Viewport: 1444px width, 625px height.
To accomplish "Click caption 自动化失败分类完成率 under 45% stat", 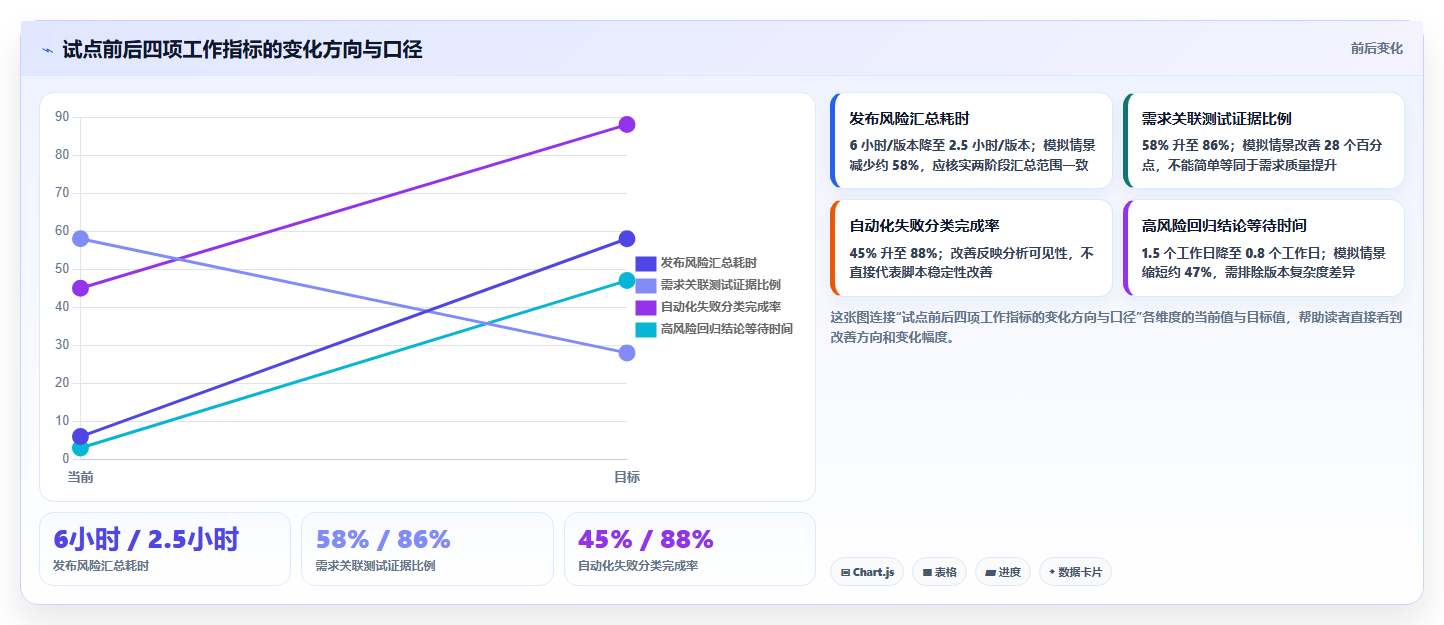I will (638, 566).
